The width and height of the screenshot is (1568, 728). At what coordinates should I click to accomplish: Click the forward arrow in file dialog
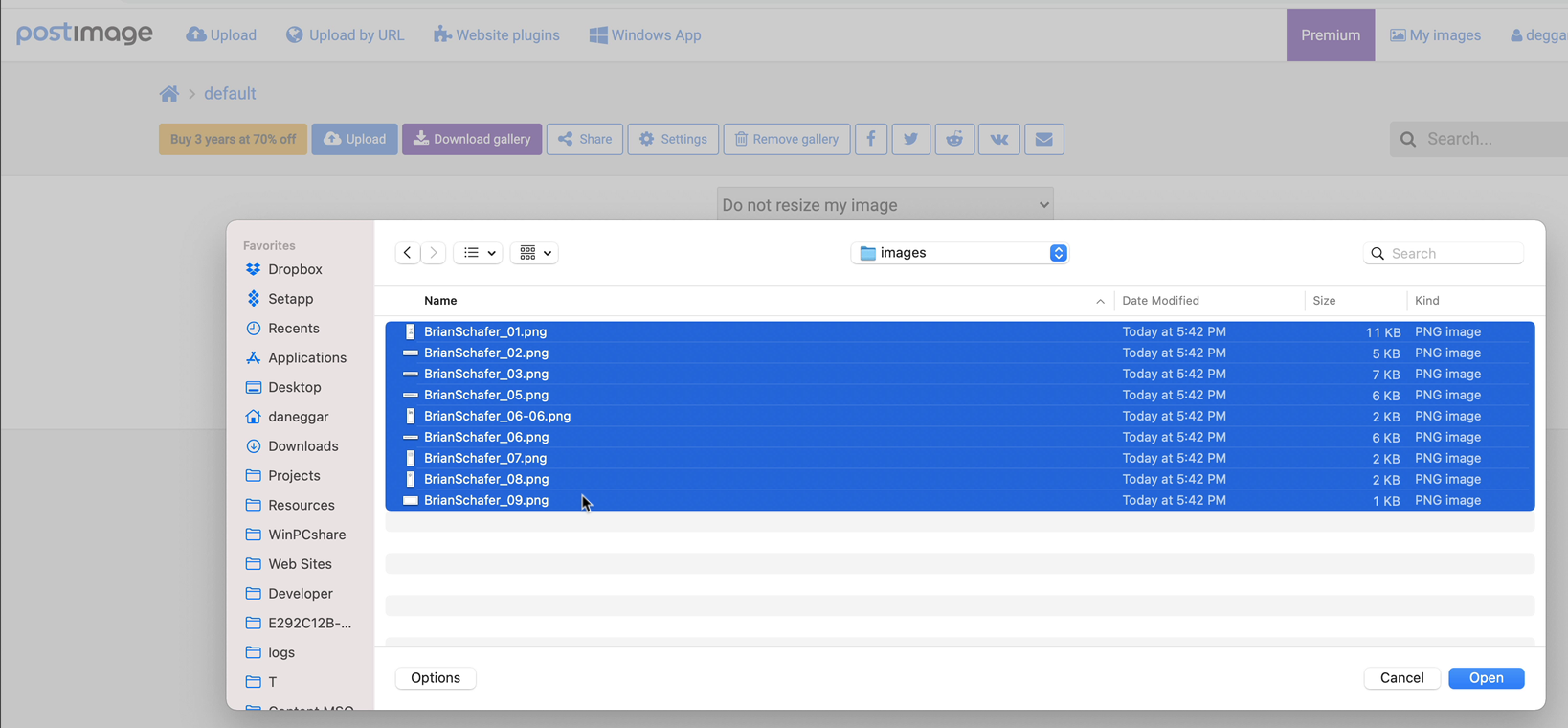434,253
